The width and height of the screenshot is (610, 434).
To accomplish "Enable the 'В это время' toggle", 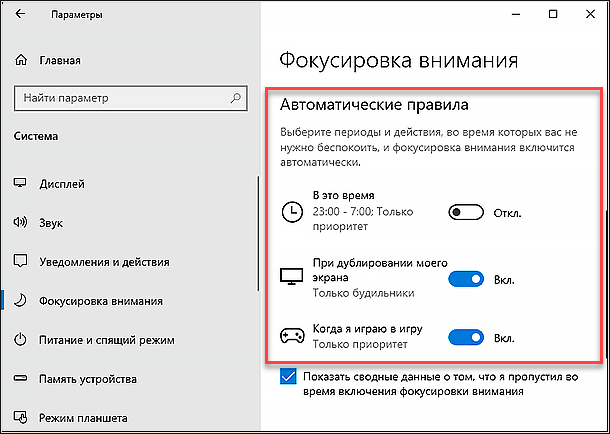I will 465,212.
